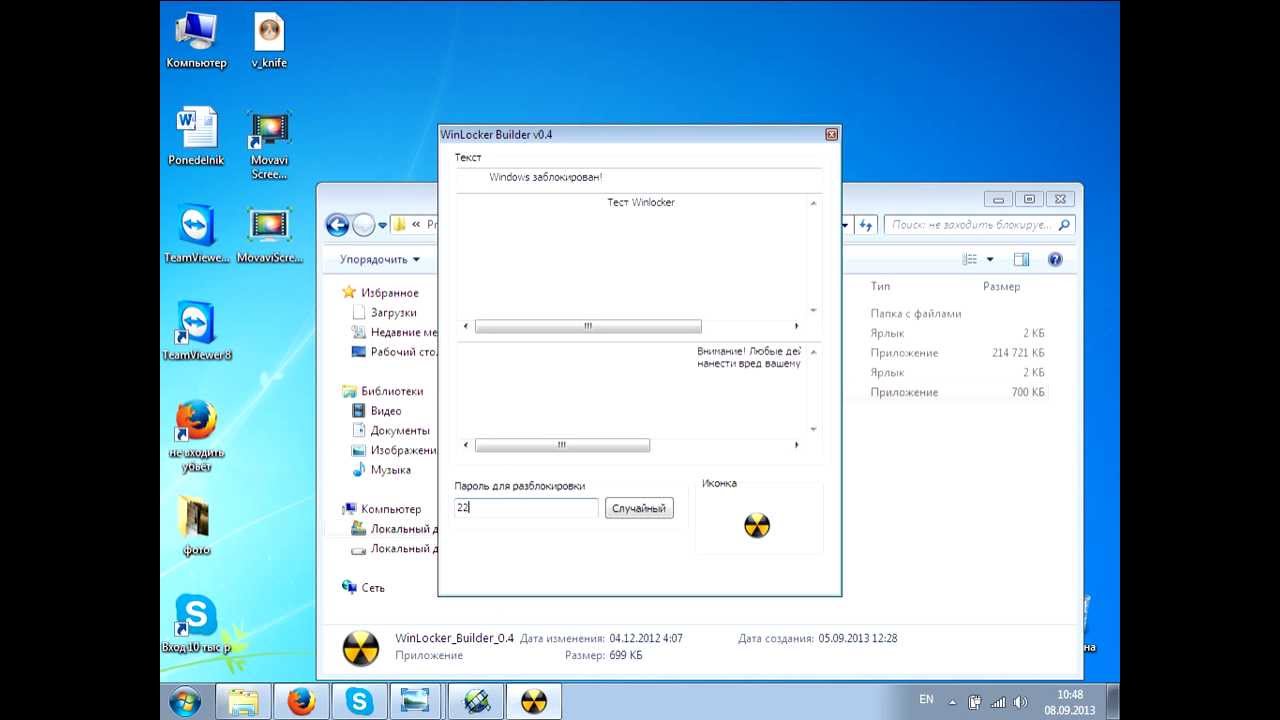The width and height of the screenshot is (1280, 720).
Task: Click the Случайный button
Action: click(x=639, y=508)
